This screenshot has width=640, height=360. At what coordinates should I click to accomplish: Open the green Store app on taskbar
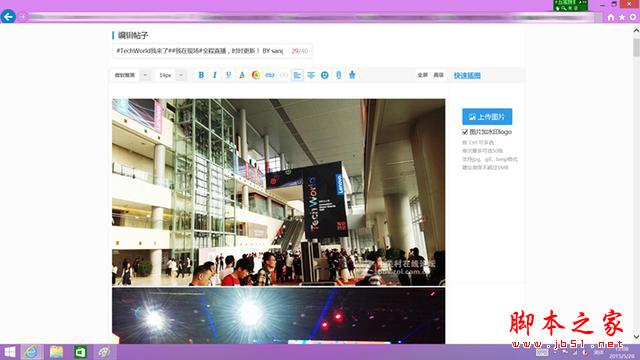(x=80, y=352)
